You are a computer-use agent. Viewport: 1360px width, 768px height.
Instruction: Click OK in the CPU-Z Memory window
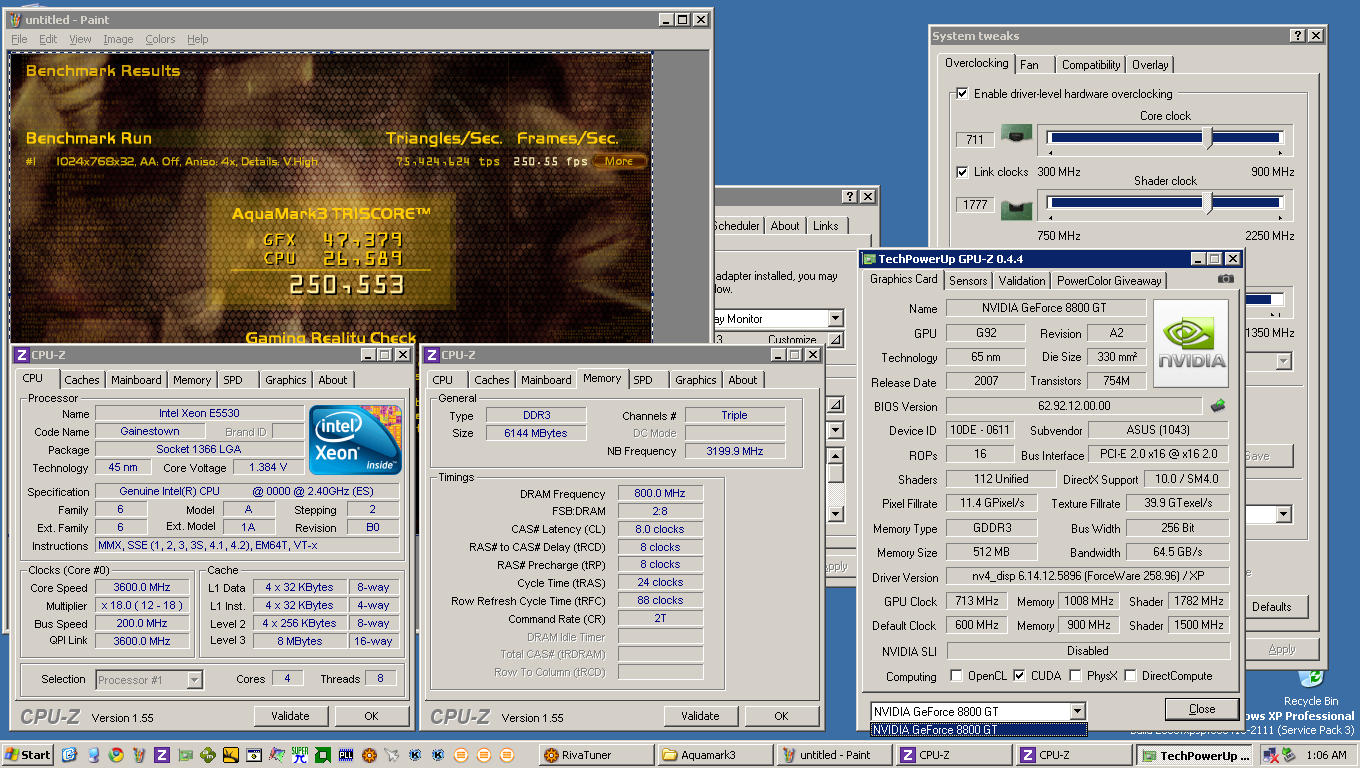tap(782, 716)
